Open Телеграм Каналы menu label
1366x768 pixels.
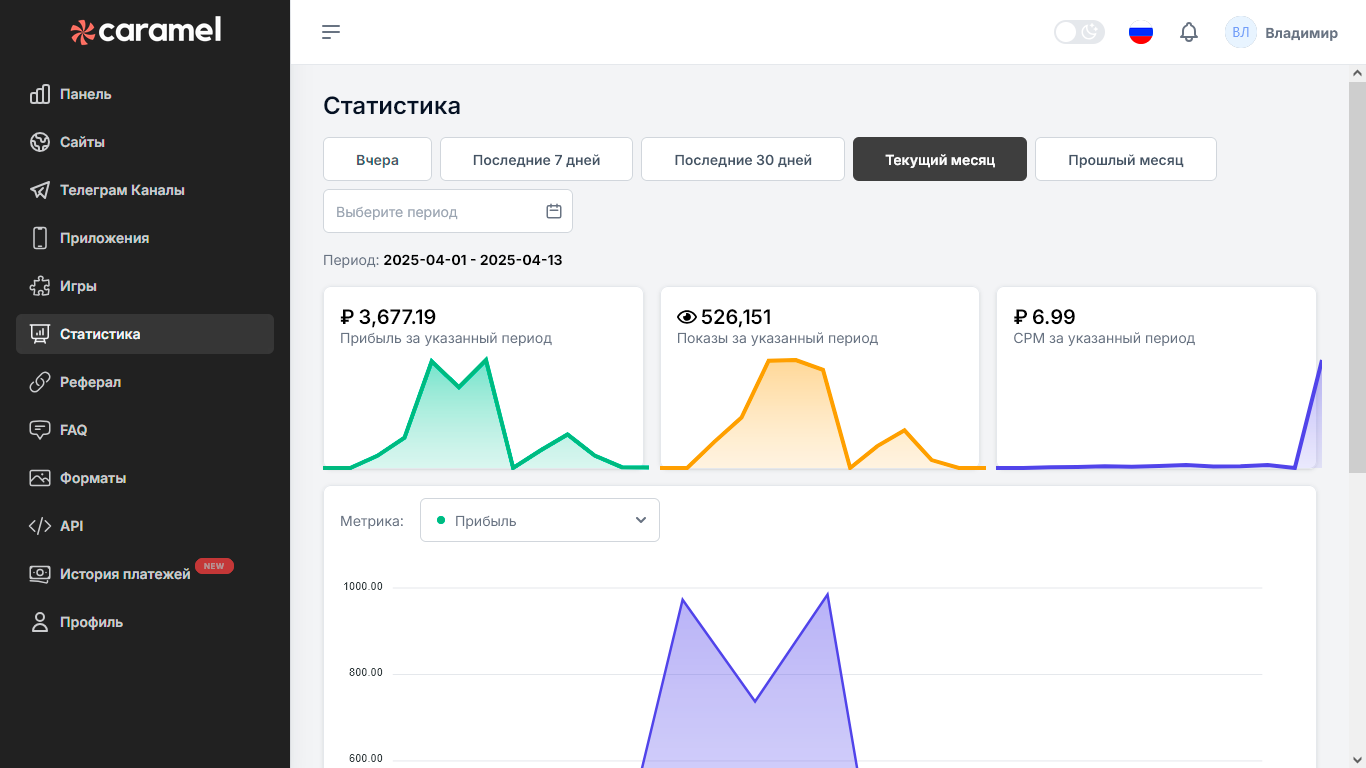click(122, 190)
